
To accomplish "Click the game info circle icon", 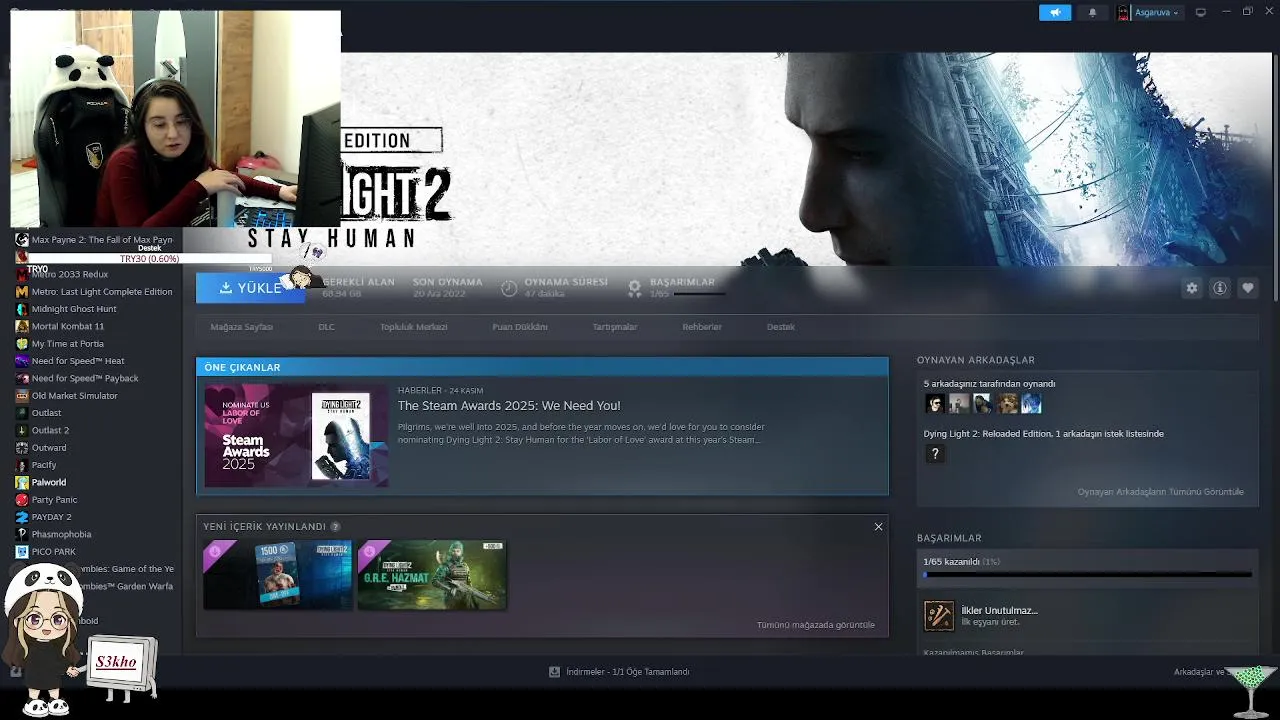I will [1220, 288].
